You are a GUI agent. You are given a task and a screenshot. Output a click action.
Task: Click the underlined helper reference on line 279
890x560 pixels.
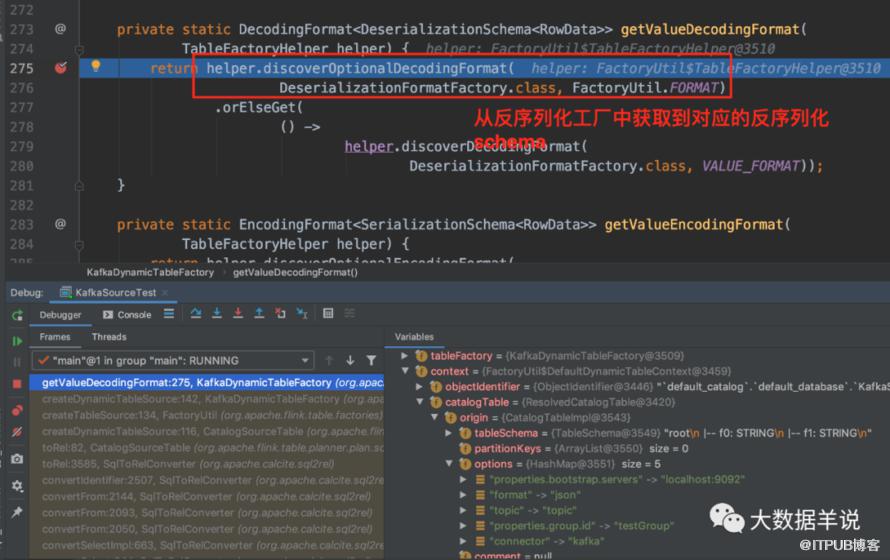pos(368,146)
